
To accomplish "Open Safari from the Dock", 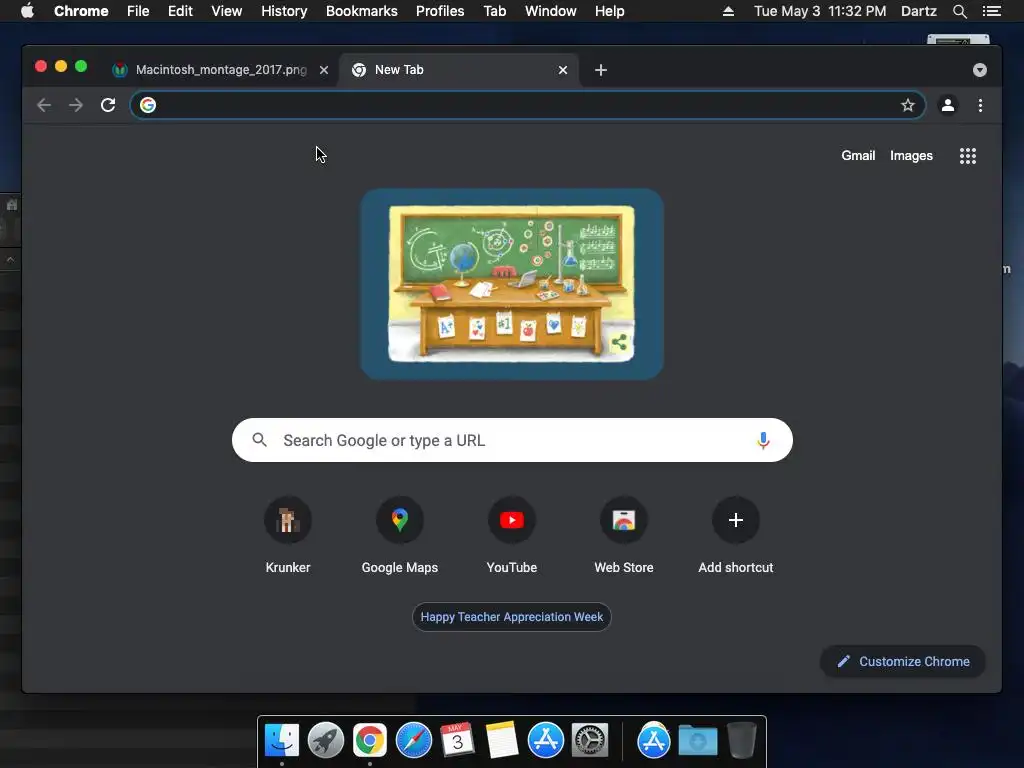I will point(414,741).
